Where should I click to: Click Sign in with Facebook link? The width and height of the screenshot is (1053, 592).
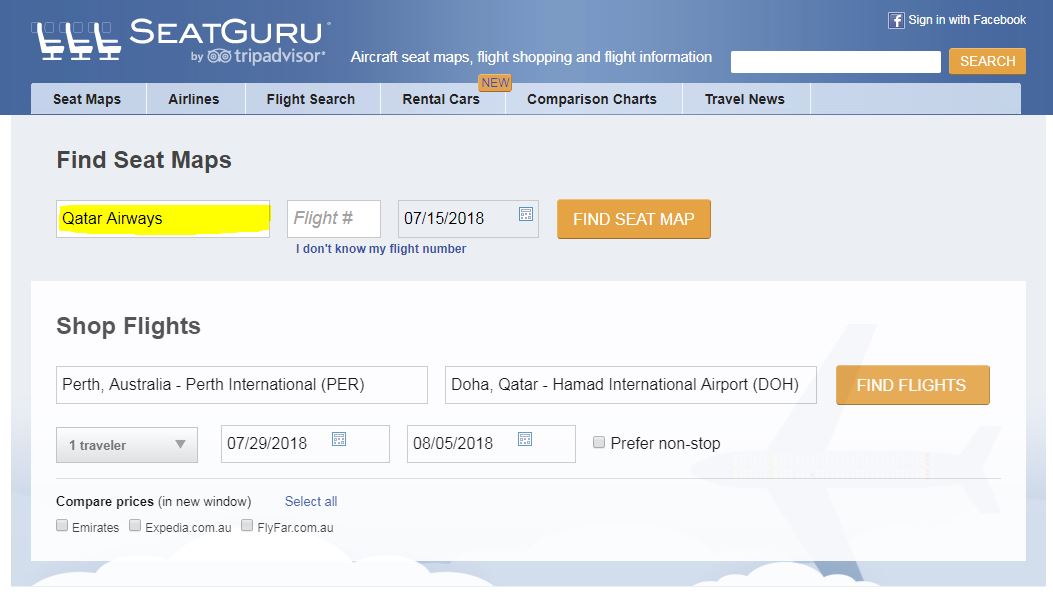(967, 20)
